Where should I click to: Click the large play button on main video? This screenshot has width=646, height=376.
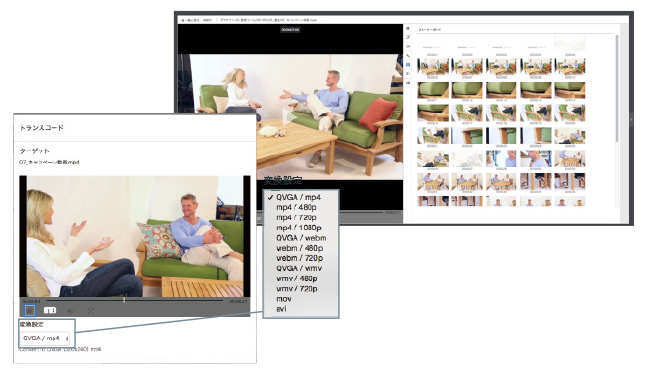pos(290,117)
